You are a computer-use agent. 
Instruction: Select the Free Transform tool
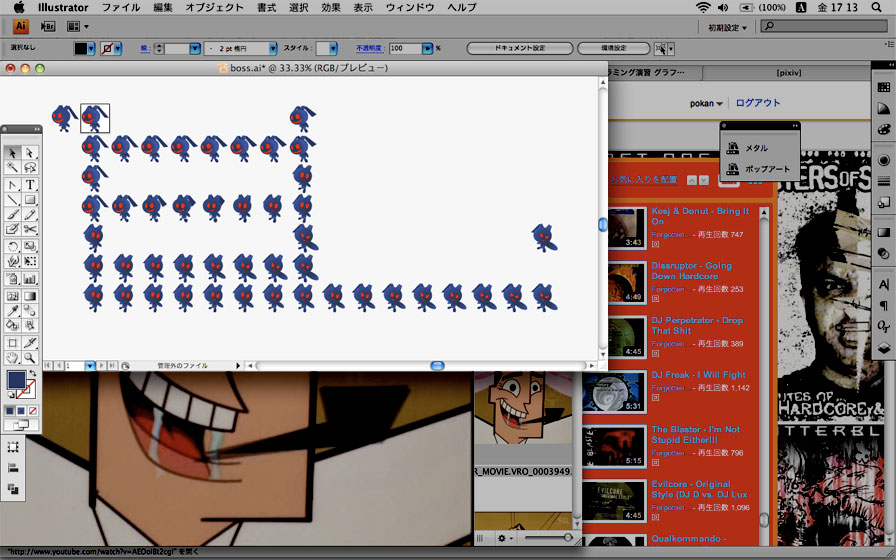[x=30, y=261]
